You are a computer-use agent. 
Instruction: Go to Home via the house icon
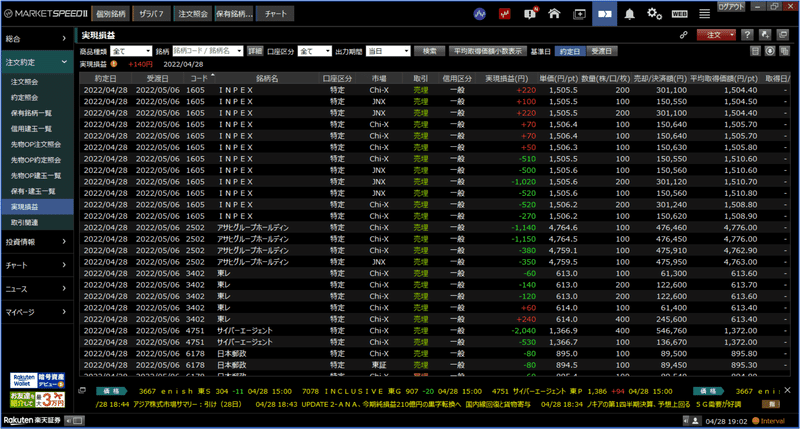[554, 14]
